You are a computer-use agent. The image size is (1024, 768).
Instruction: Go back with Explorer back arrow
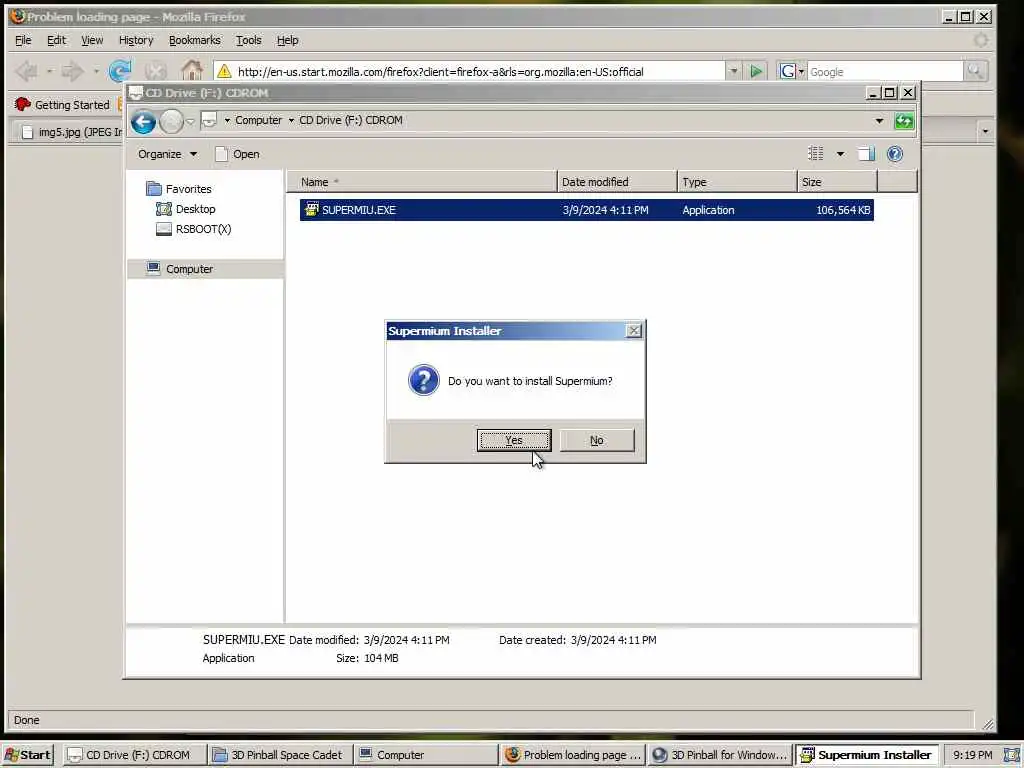(x=143, y=121)
